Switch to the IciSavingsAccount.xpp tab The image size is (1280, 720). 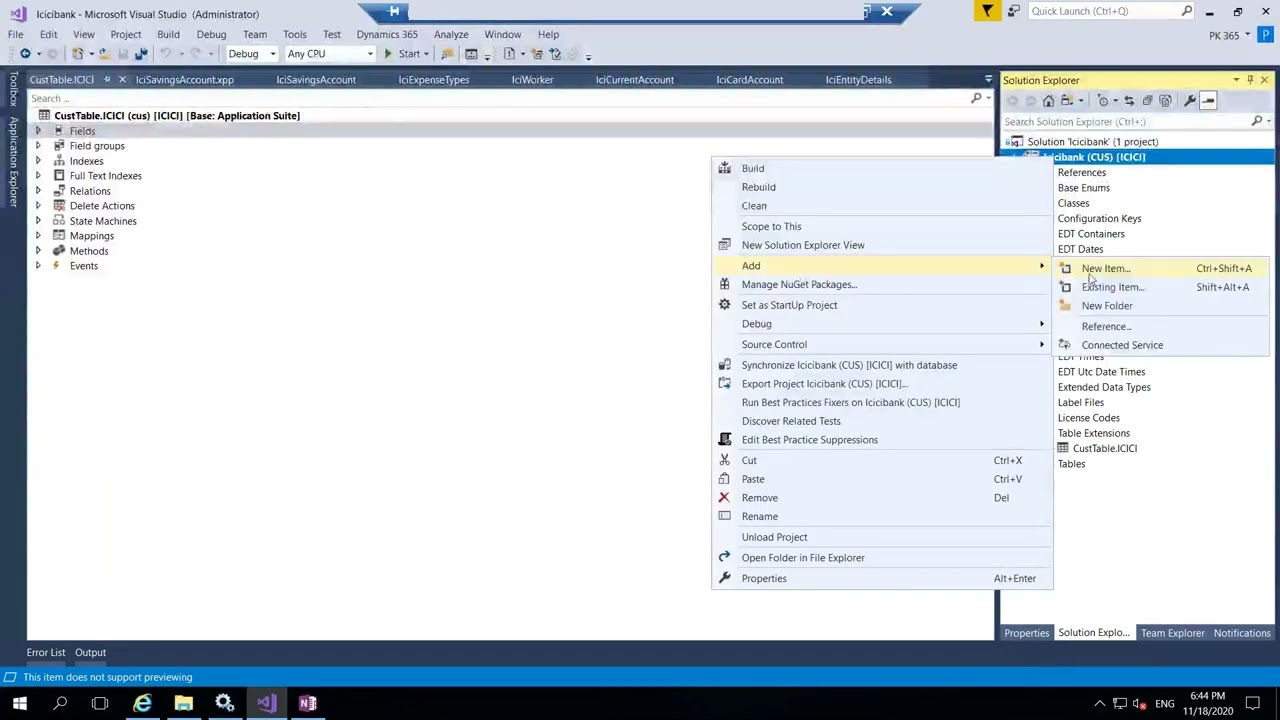click(x=185, y=80)
